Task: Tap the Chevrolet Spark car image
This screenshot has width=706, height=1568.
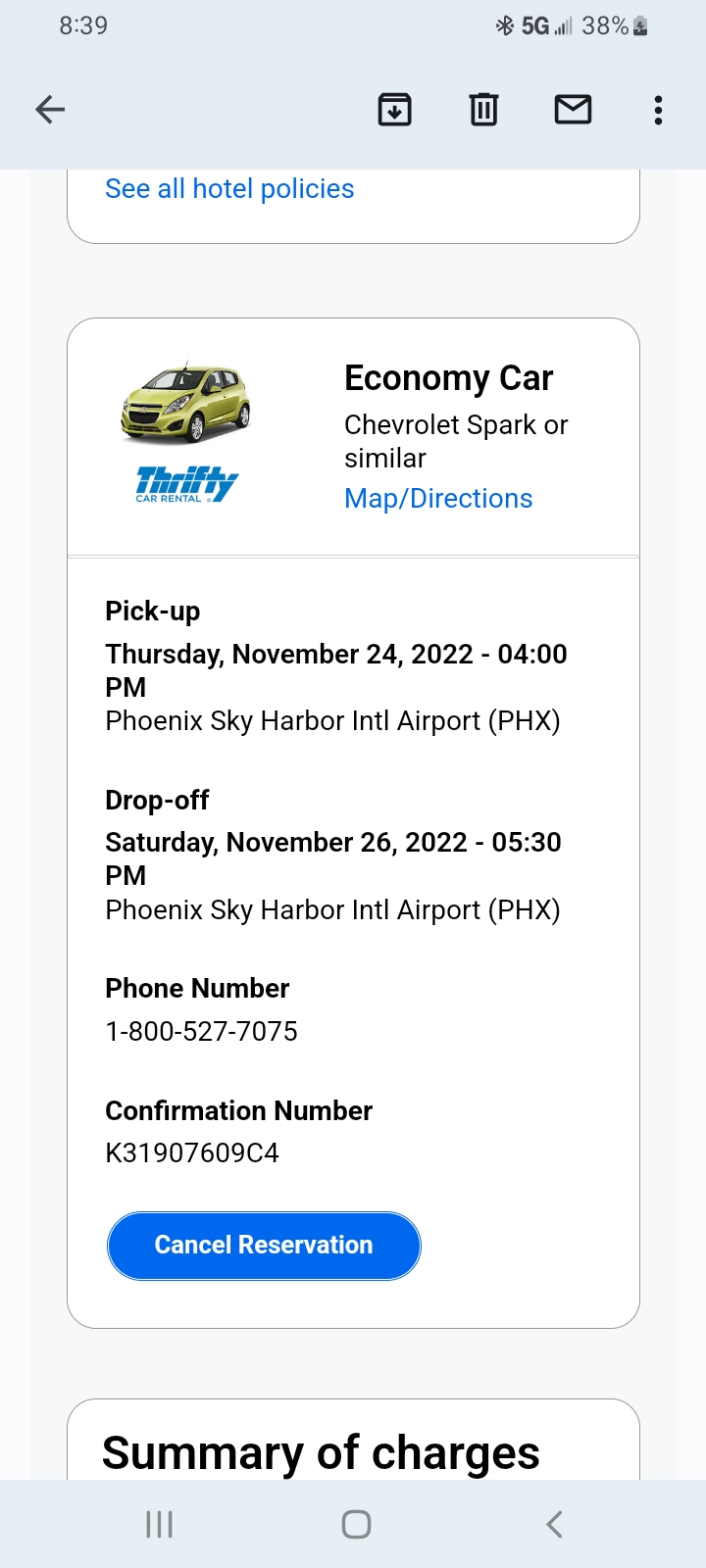Action: point(186,402)
